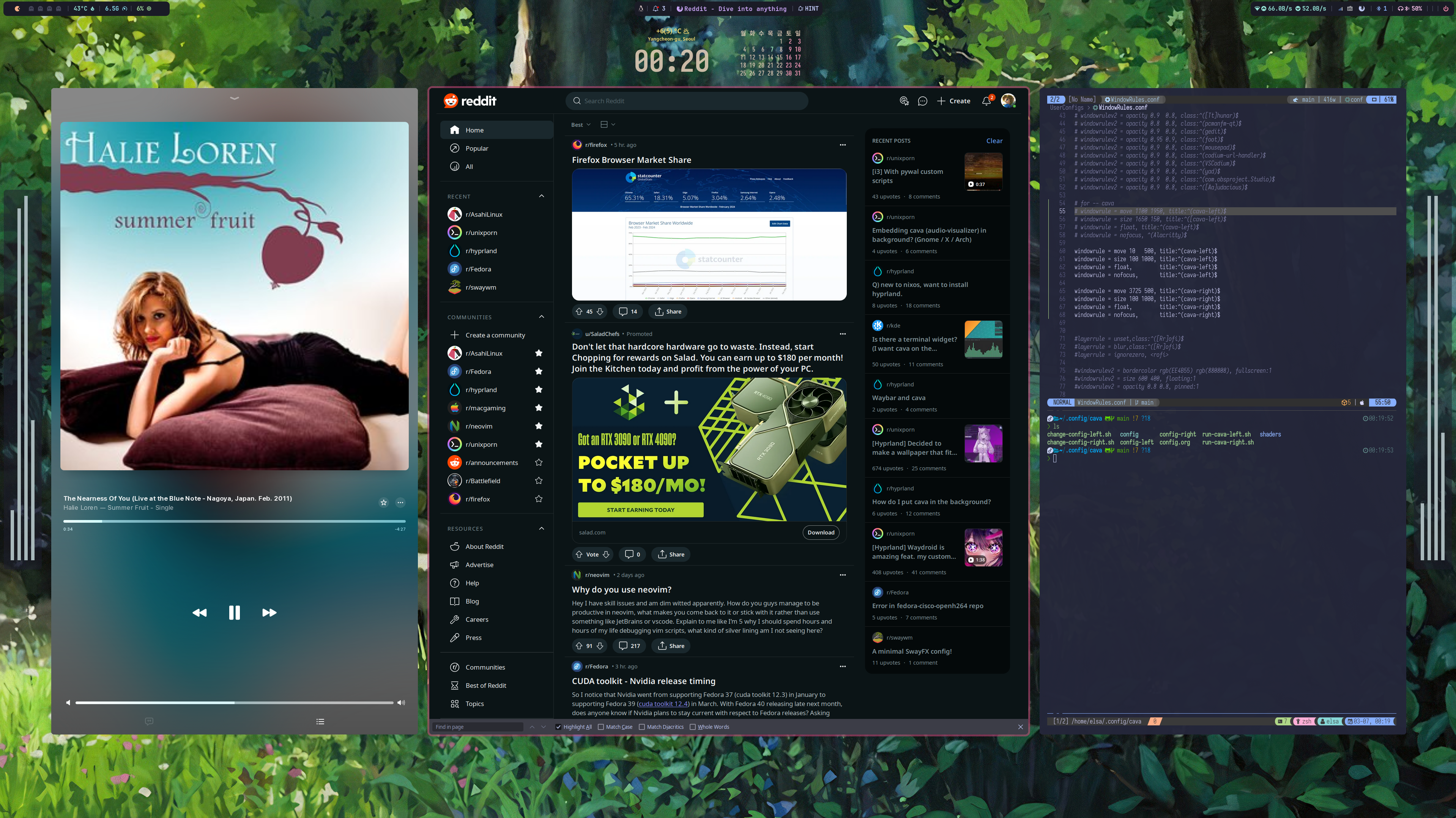This screenshot has width=1456, height=818.
Task: Upvote the Firefox Browser Market Share post
Action: [579, 312]
